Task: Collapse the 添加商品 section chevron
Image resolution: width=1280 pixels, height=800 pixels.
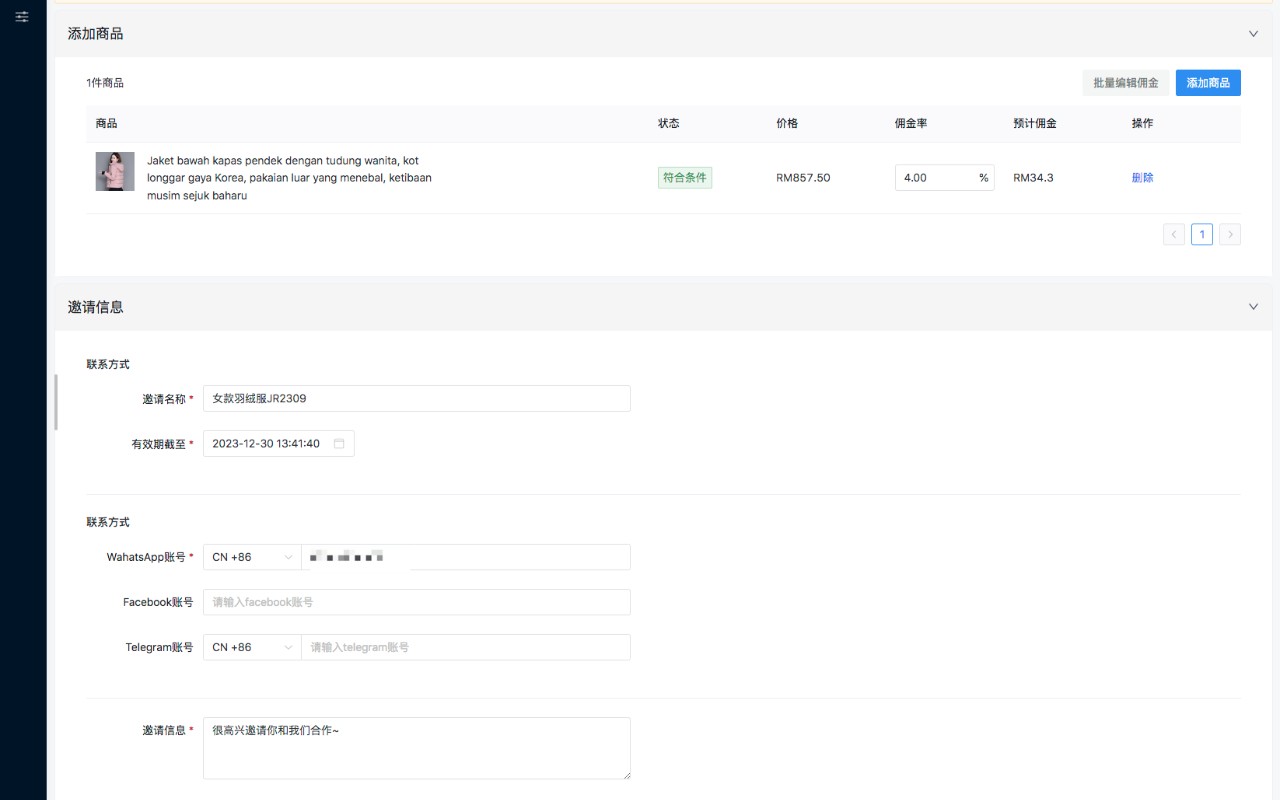Action: pyautogui.click(x=1253, y=34)
